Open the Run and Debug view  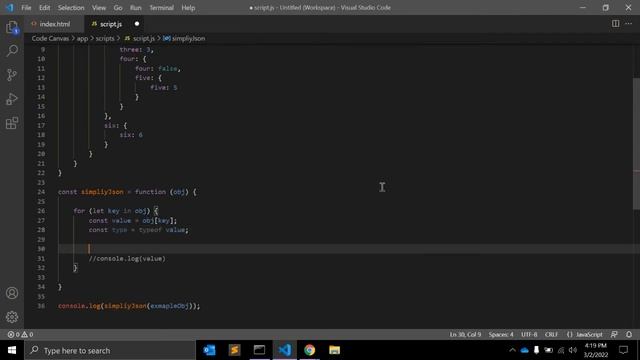point(12,99)
